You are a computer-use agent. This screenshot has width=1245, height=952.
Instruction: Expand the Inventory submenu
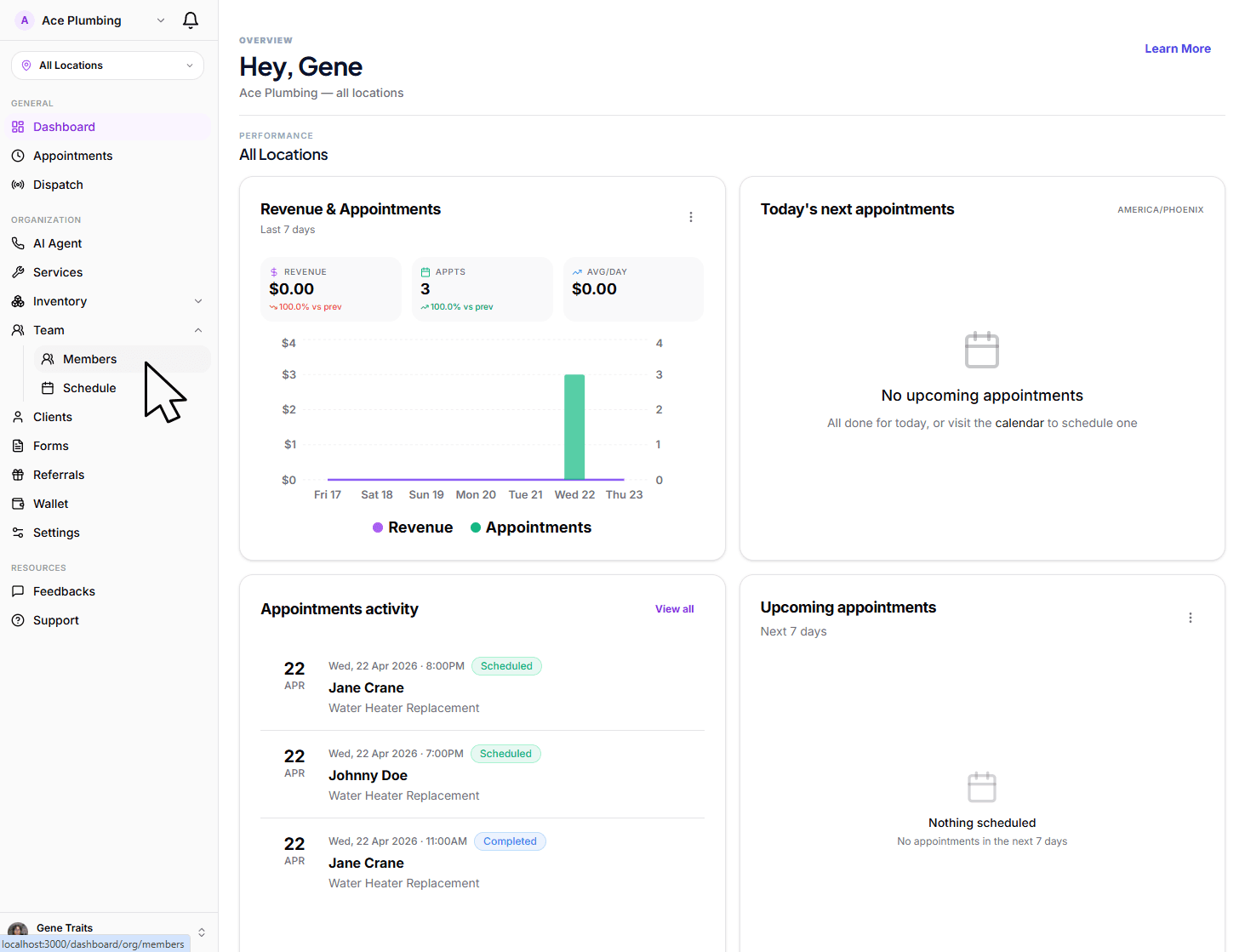coord(197,301)
